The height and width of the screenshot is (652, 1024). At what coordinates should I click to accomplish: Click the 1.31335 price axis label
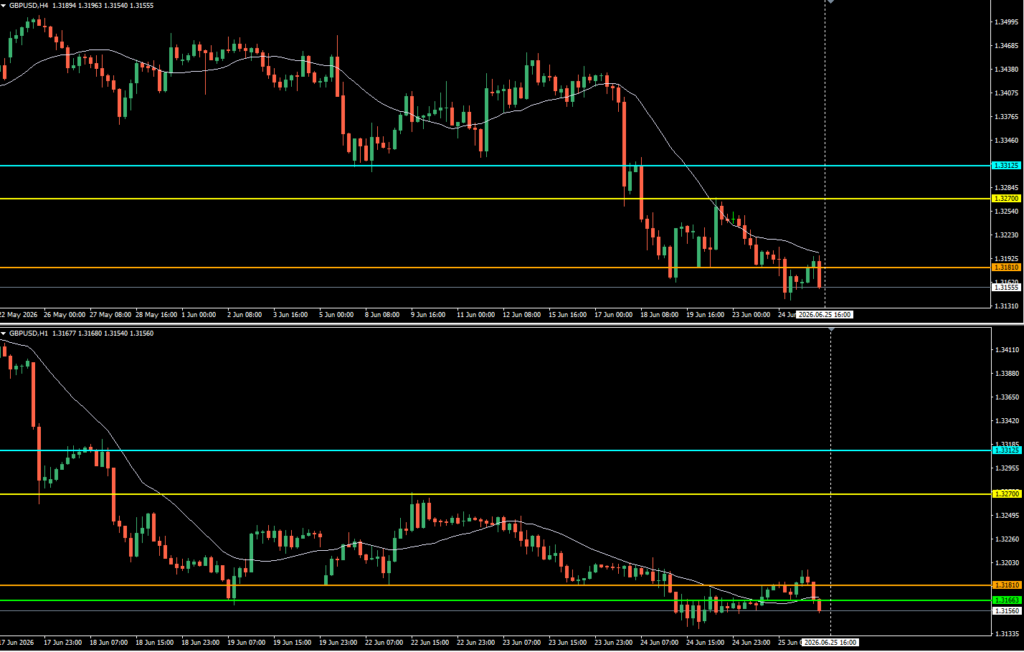[1006, 634]
